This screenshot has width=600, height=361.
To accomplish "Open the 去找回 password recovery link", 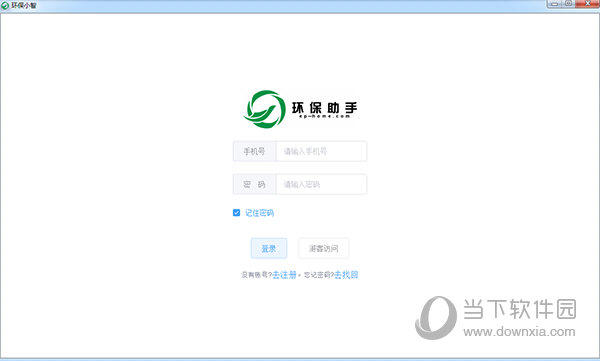I will 346,275.
